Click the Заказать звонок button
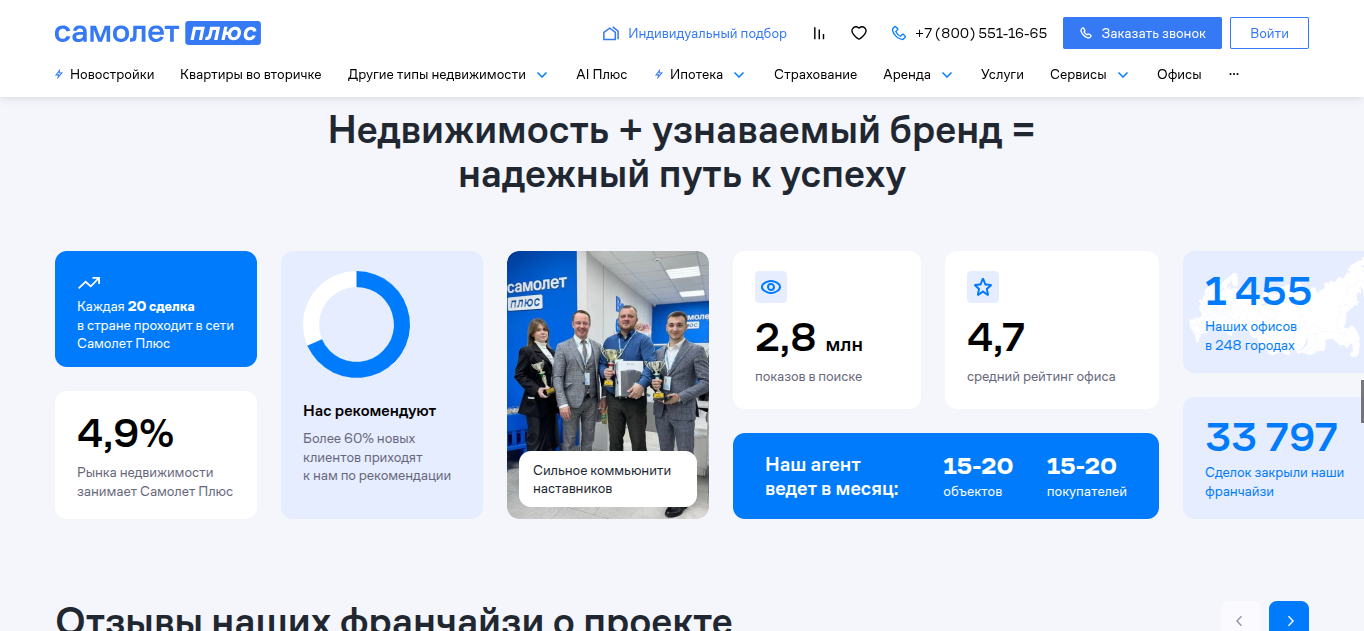This screenshot has height=631, width=1364. 1142,33
